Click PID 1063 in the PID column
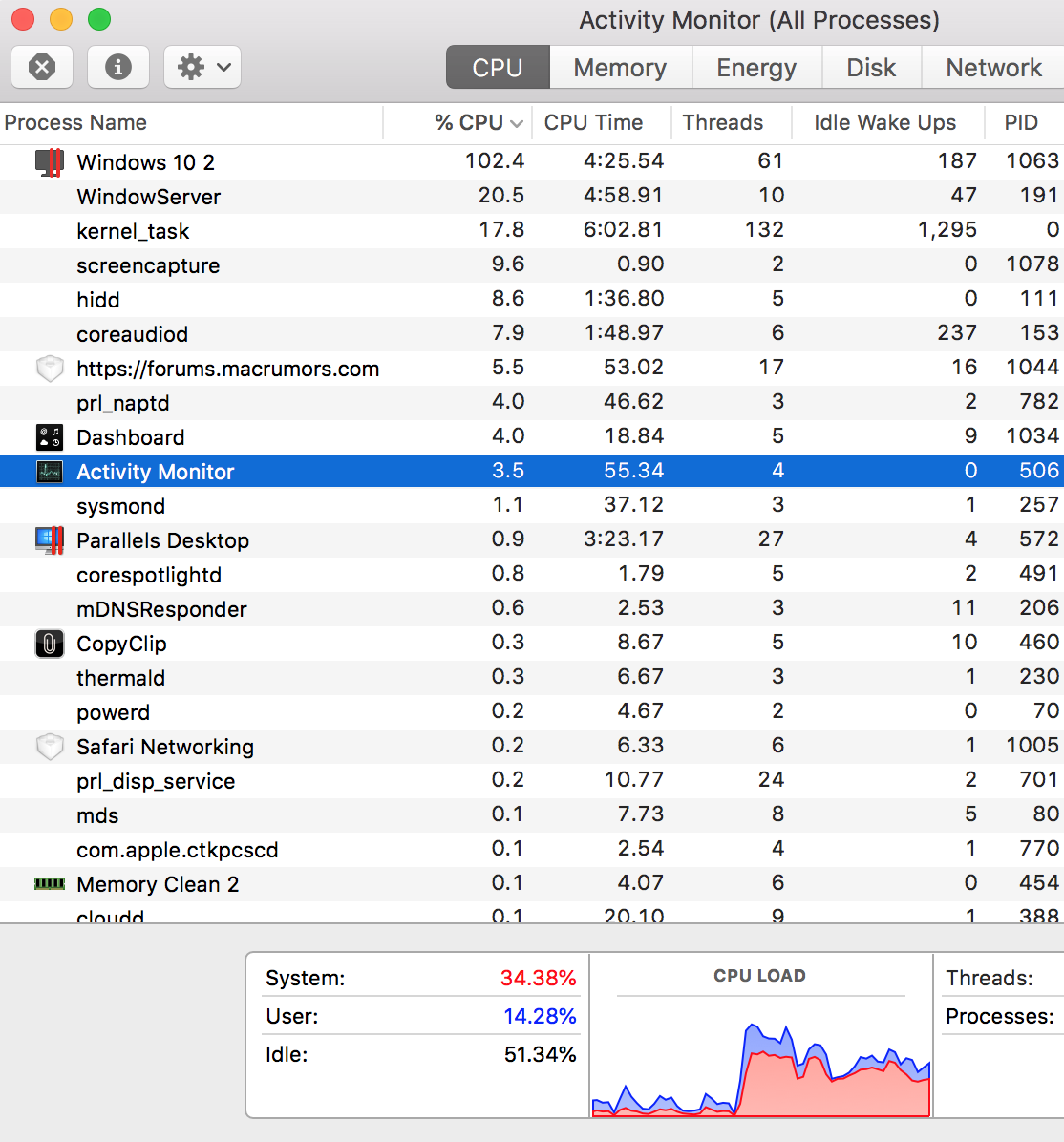Image resolution: width=1064 pixels, height=1142 pixels. coord(1032,160)
